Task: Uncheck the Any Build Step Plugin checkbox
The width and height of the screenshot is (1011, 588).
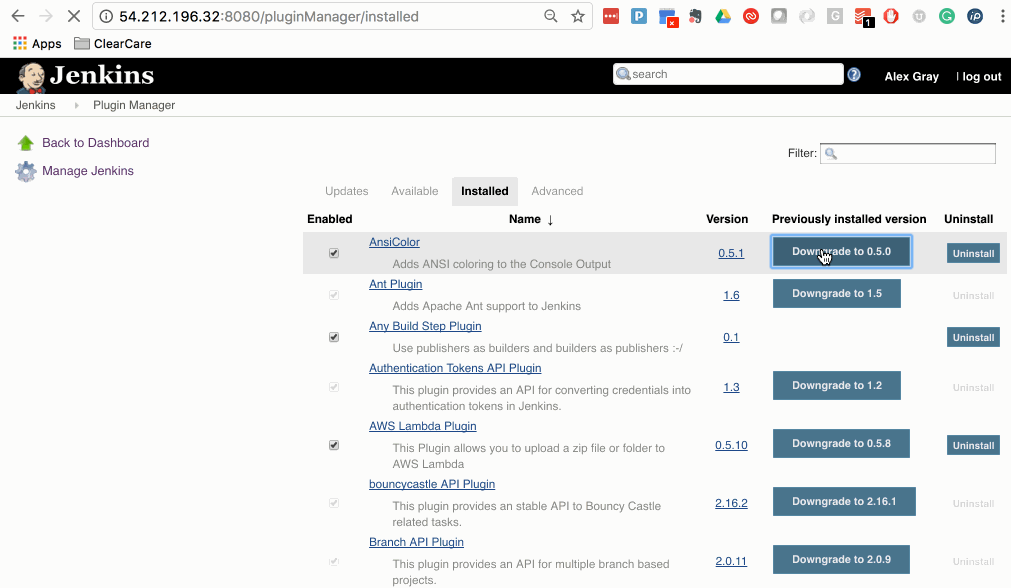Action: tap(334, 337)
